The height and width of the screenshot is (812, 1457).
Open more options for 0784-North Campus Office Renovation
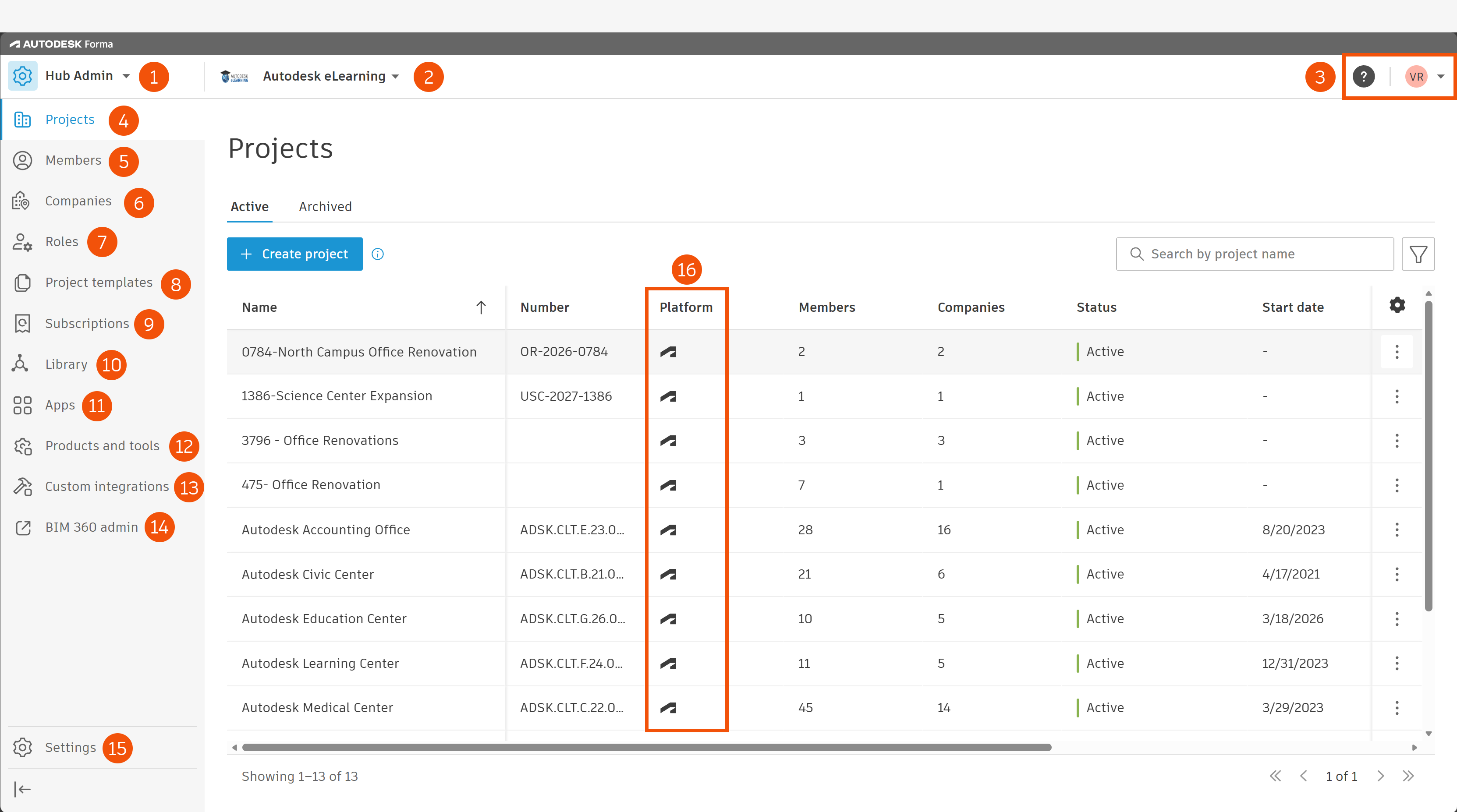point(1397,352)
